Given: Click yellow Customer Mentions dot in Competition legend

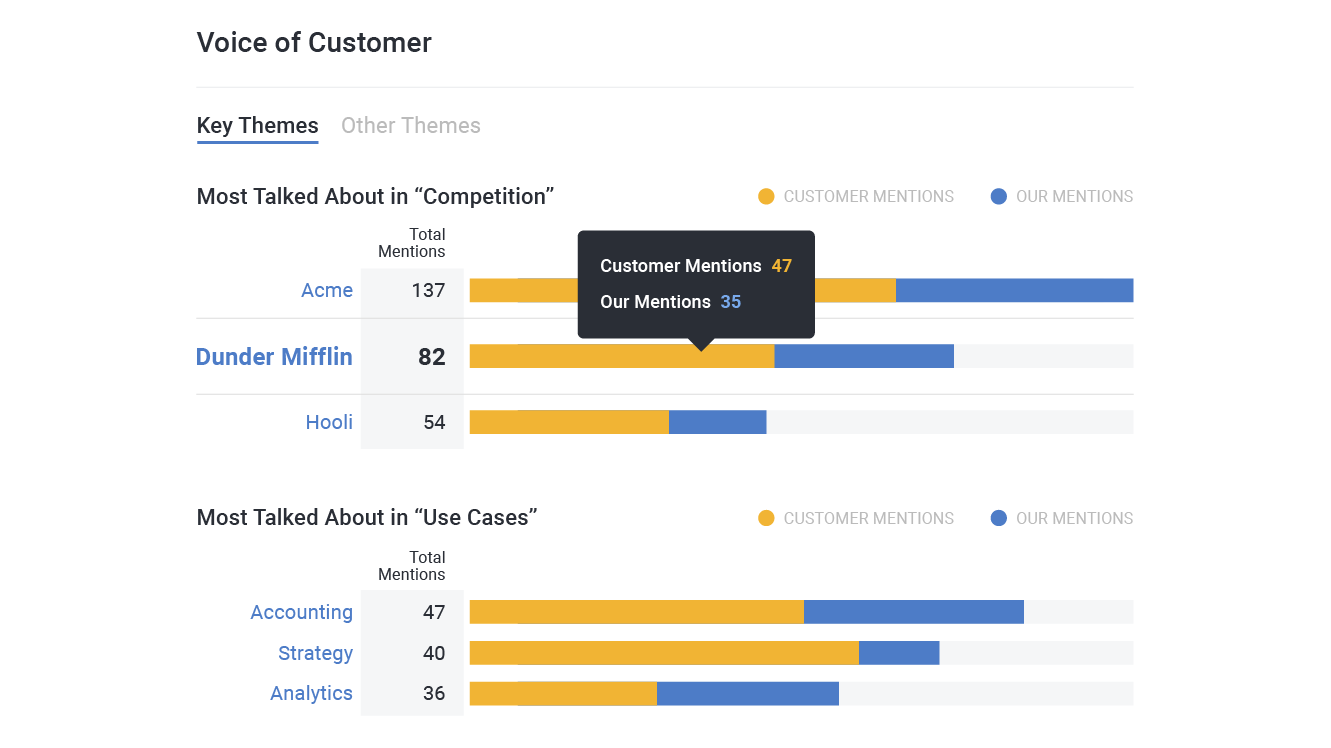Looking at the screenshot, I should 767,197.
